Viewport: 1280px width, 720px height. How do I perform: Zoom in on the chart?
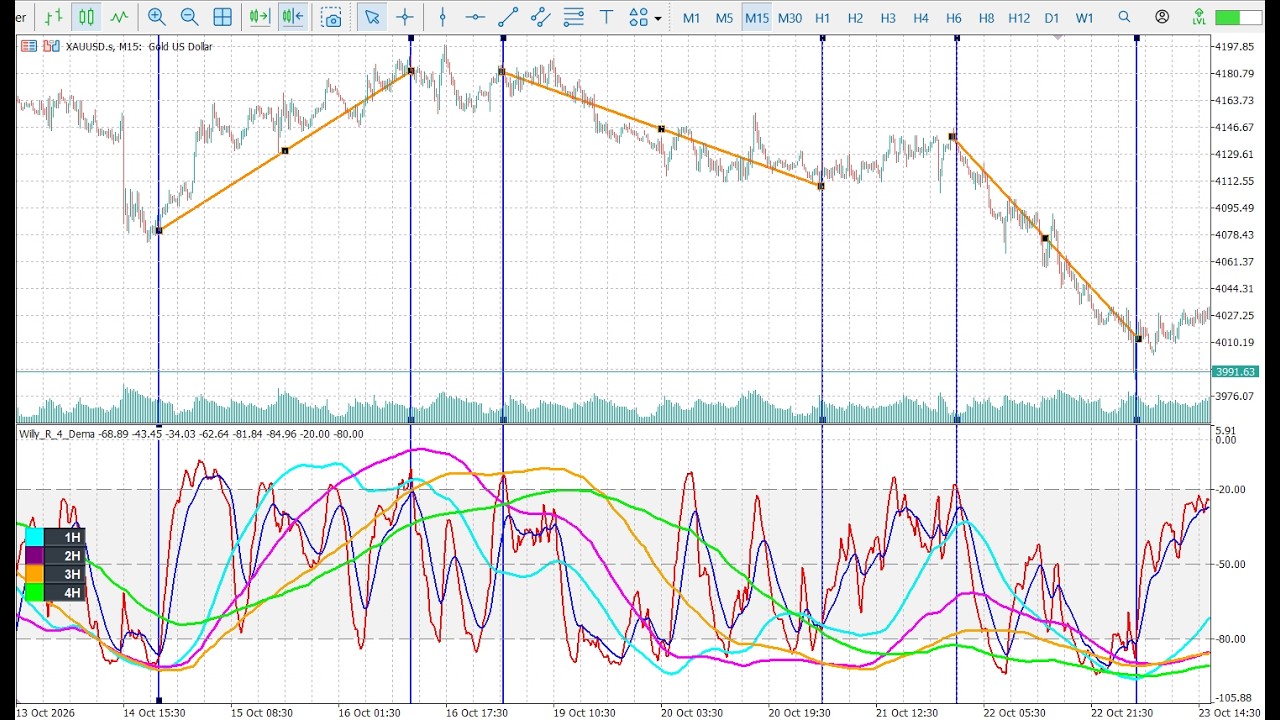point(157,17)
